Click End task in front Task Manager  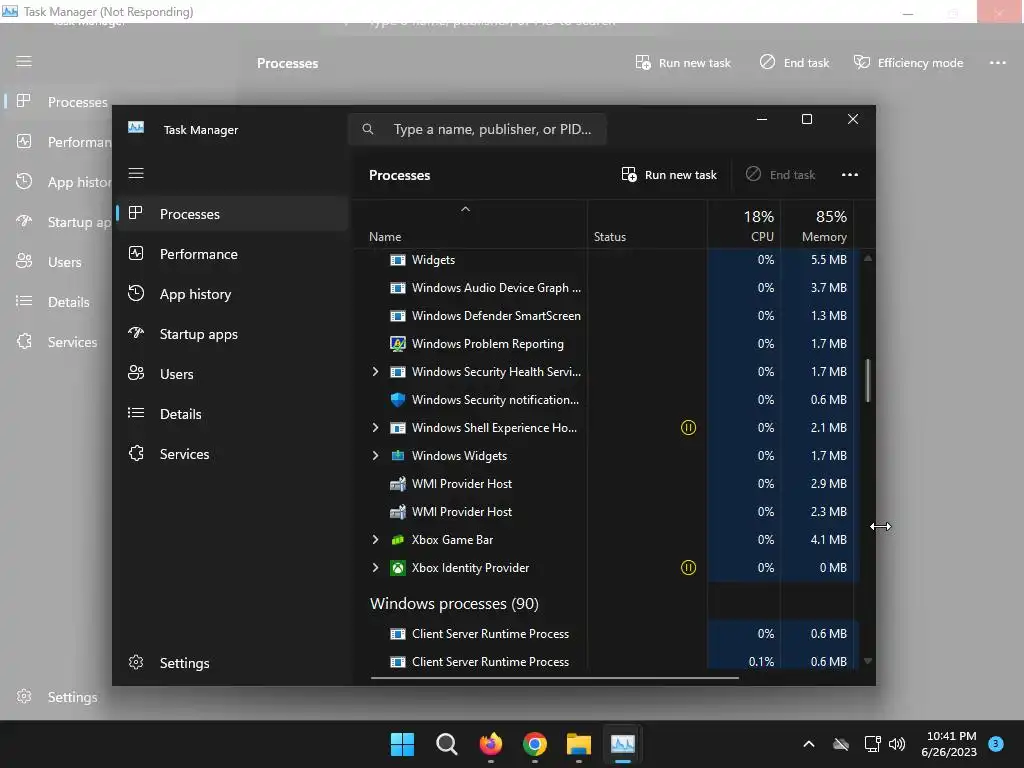tap(780, 174)
